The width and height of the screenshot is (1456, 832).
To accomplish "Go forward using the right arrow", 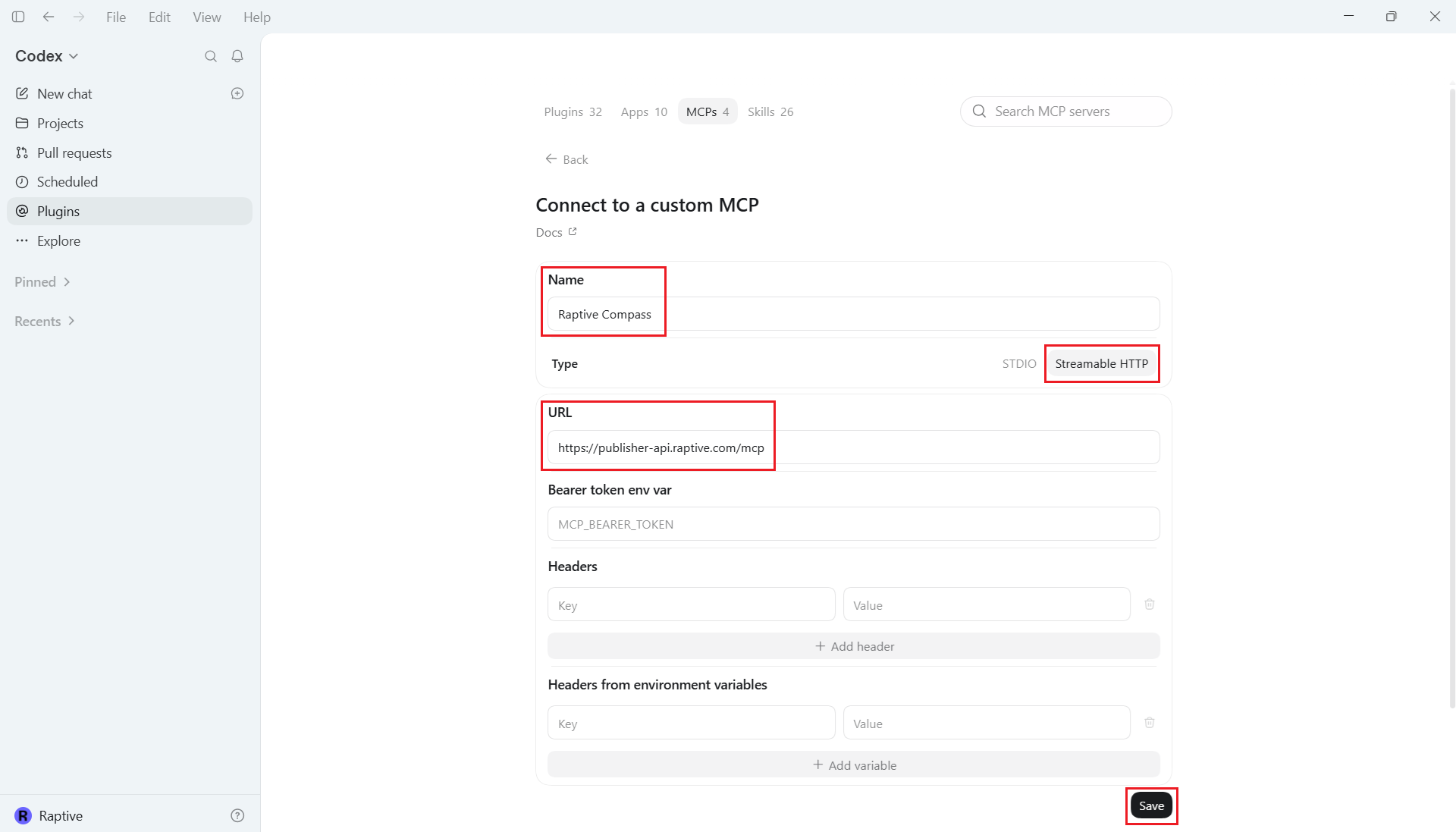I will 79,17.
